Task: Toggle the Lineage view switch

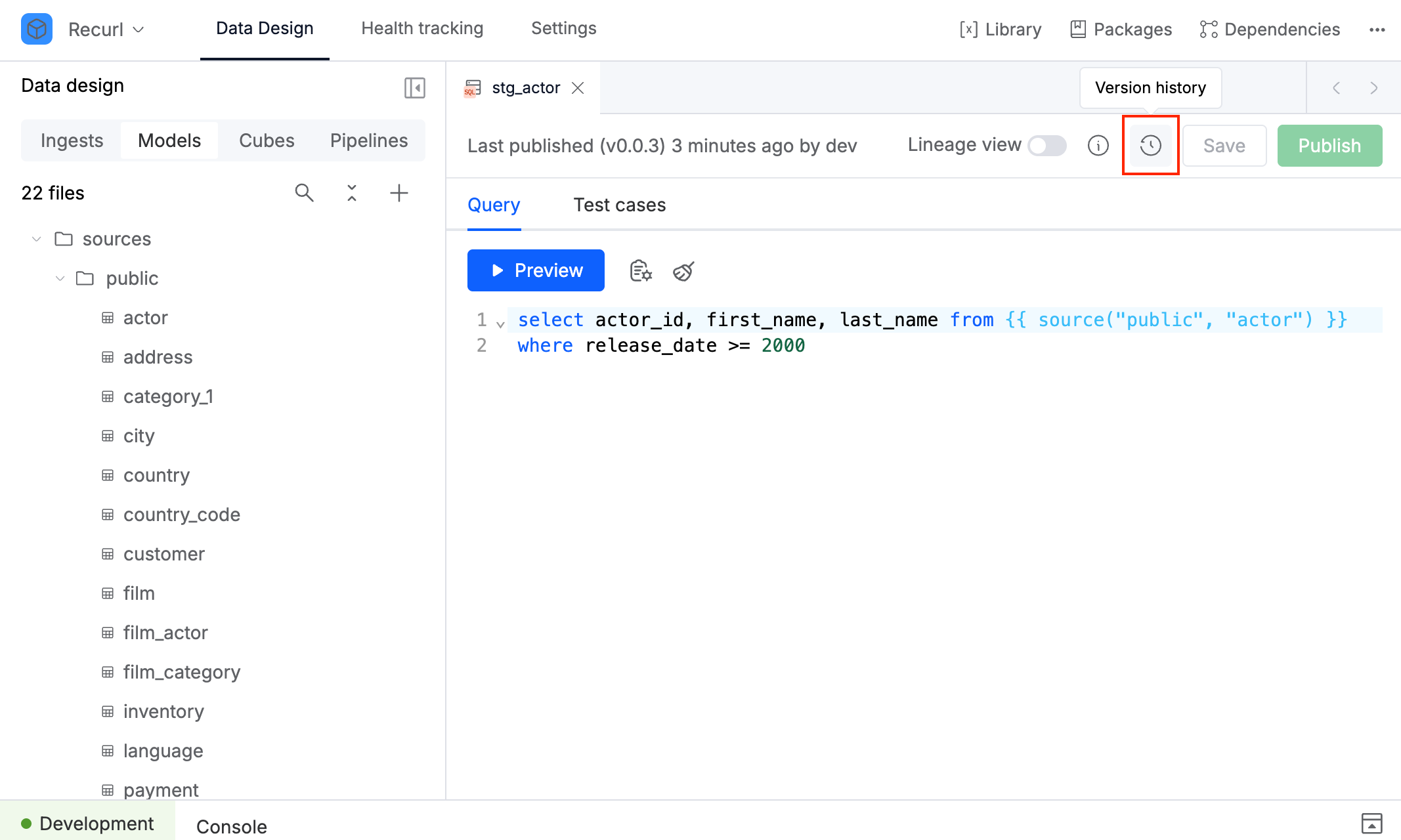Action: [1047, 146]
